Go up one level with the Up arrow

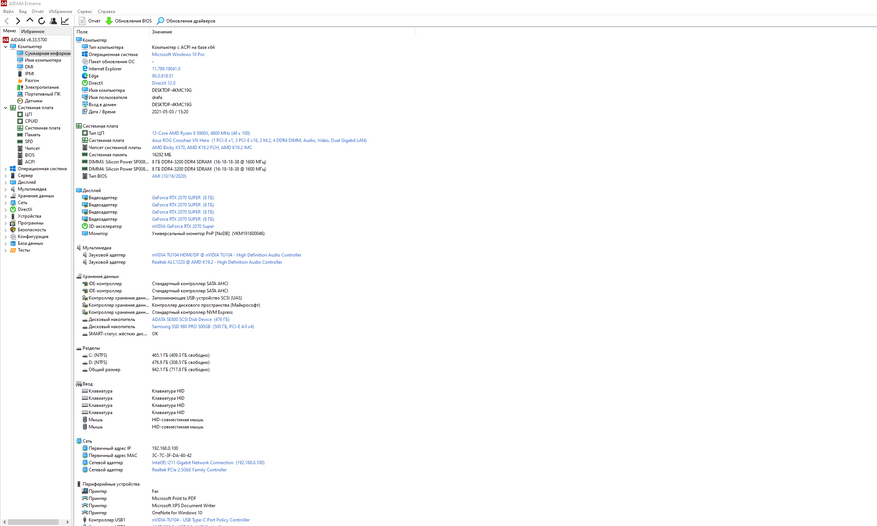[x=30, y=21]
